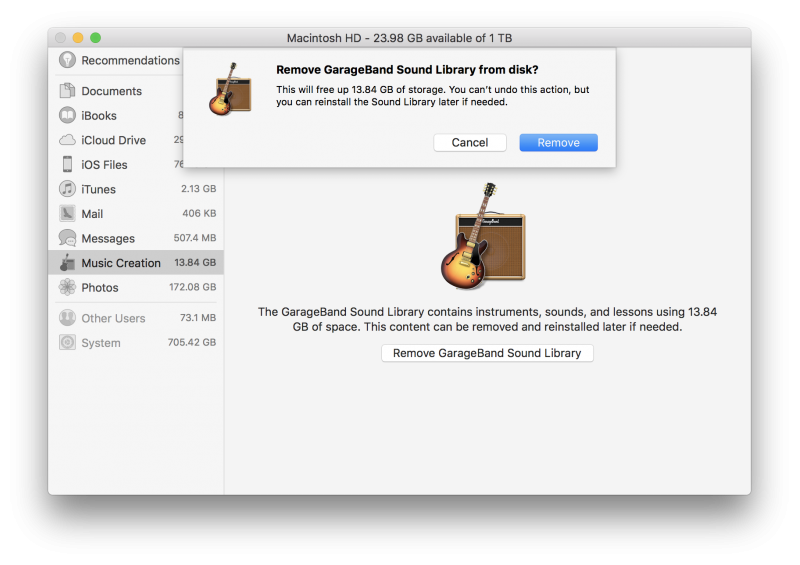Viewport: 800px width, 565px height.
Task: Click the Documents sidebar icon
Action: click(x=67, y=91)
